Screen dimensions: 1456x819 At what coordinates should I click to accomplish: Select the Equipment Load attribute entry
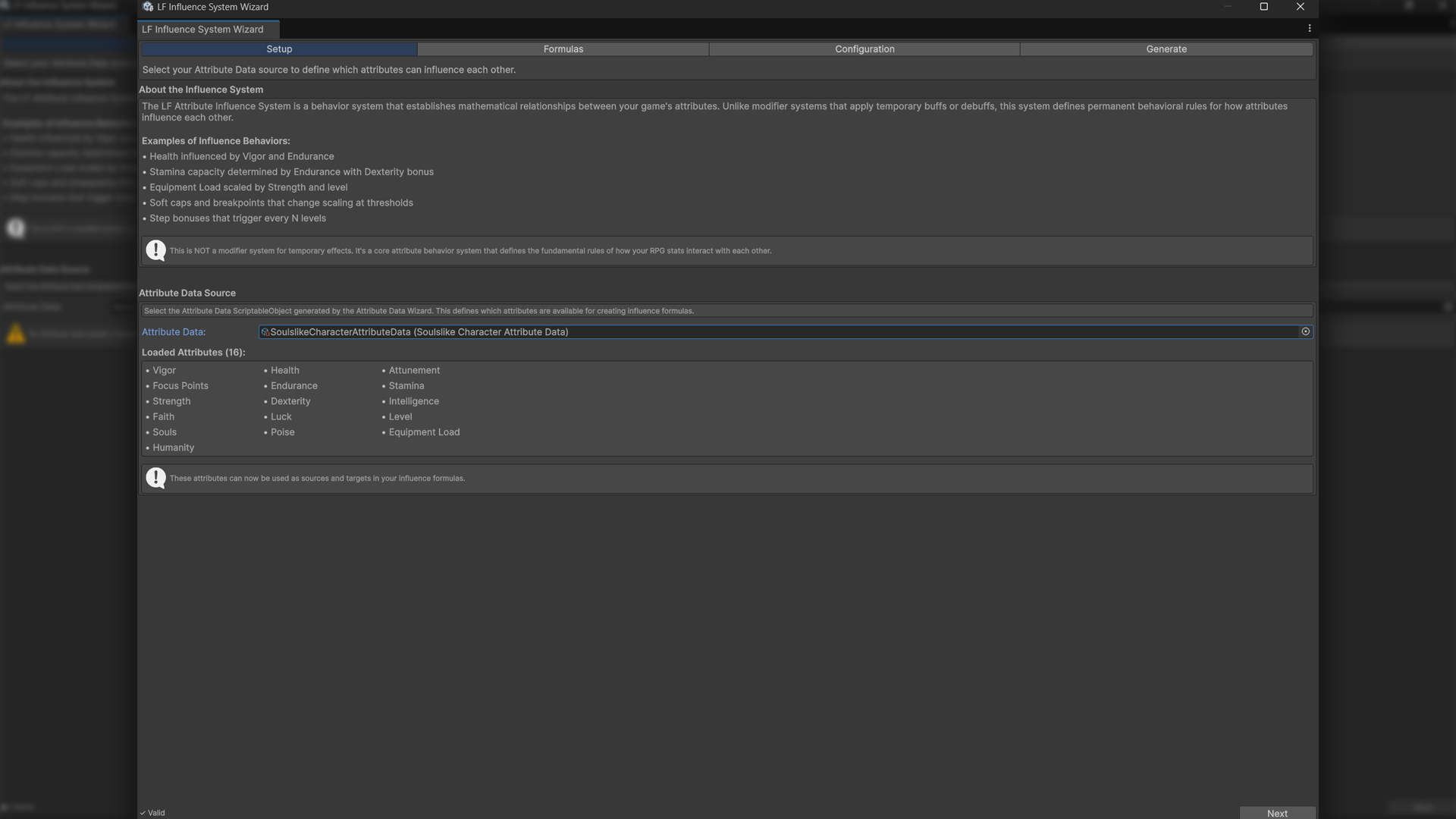424,431
